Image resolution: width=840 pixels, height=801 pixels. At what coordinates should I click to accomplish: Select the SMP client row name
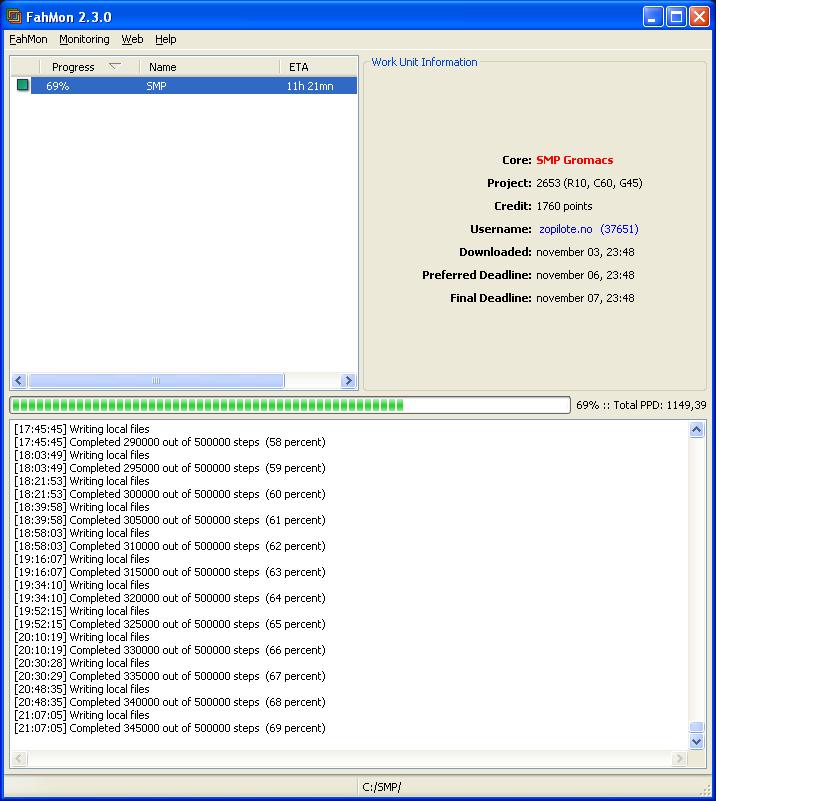coord(156,86)
